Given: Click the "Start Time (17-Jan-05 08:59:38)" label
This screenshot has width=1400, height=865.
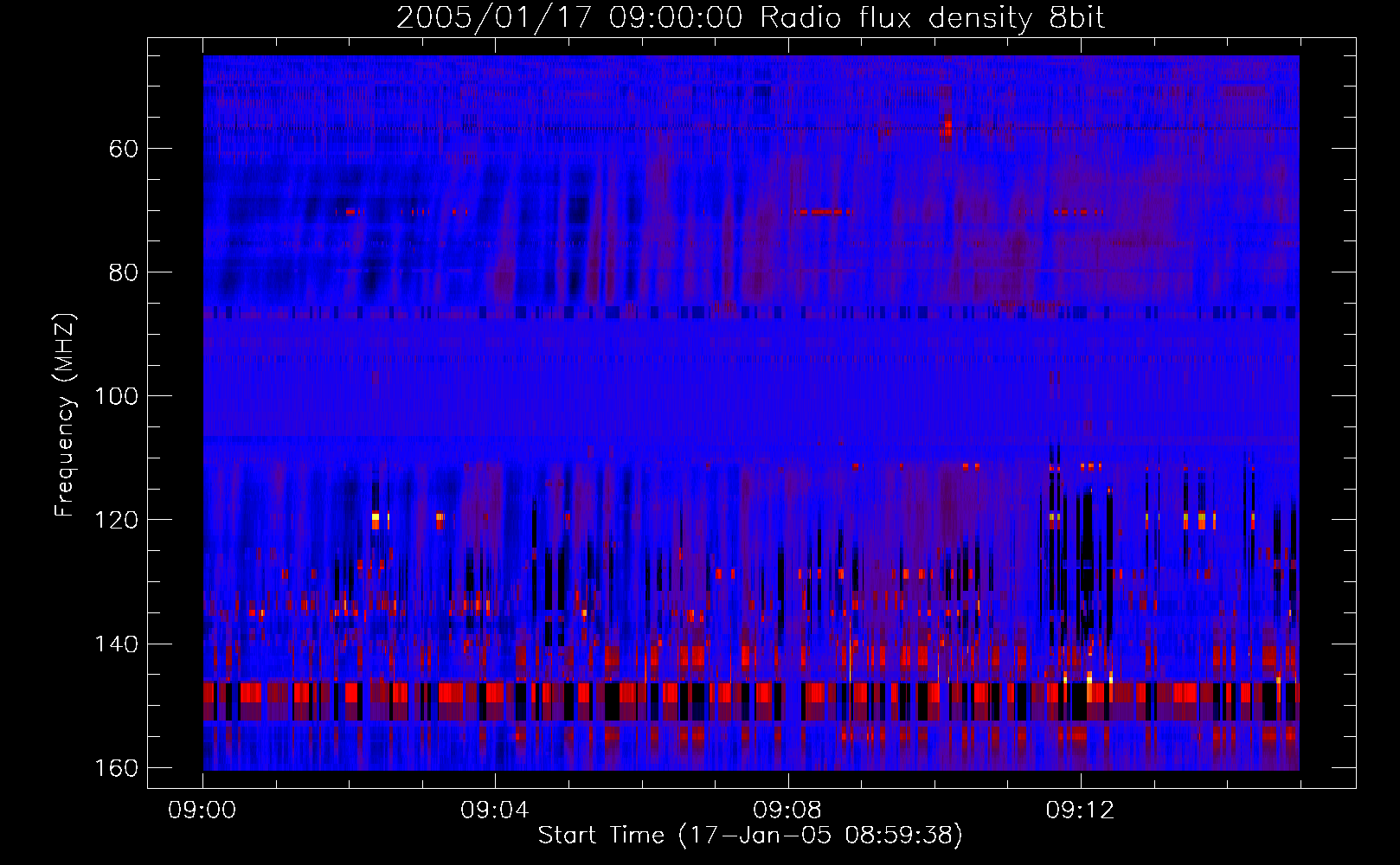Looking at the screenshot, I should (x=750, y=836).
